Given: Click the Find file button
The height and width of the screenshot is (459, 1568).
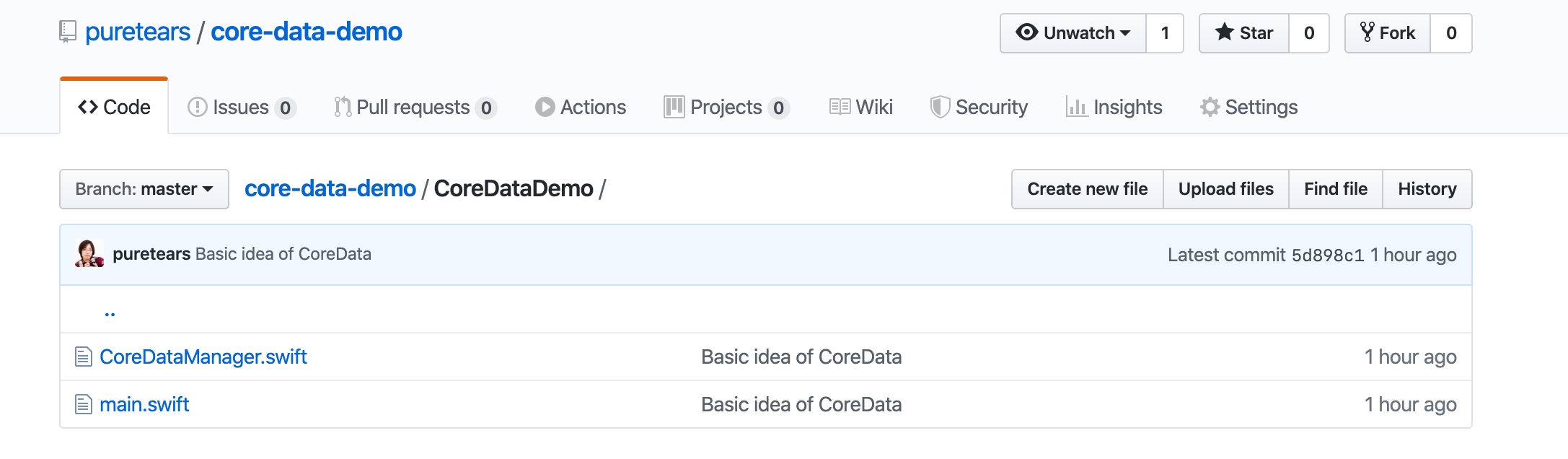Looking at the screenshot, I should 1336,189.
